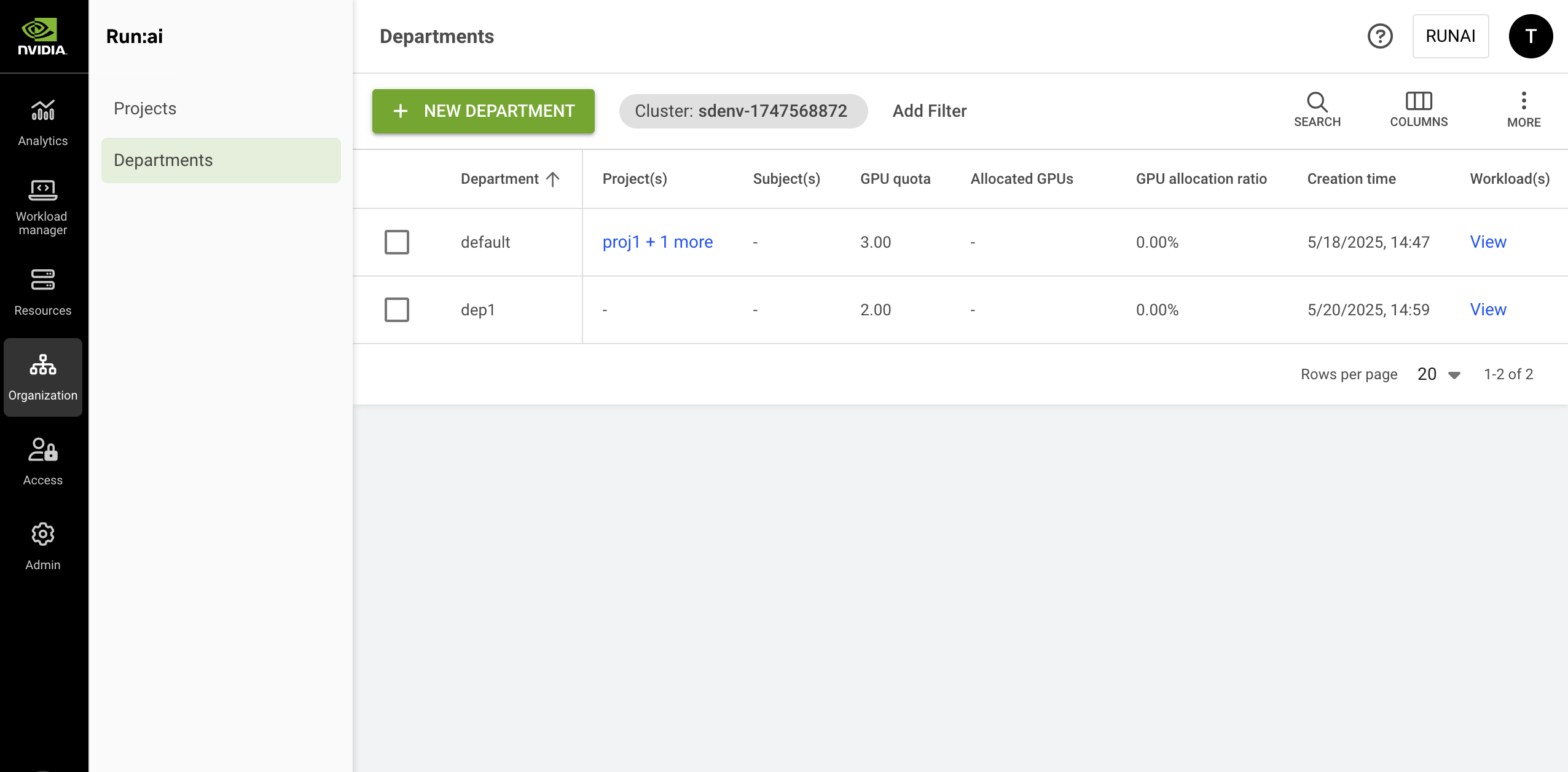The height and width of the screenshot is (772, 1568).
Task: Open the Cluster filter chip
Action: click(743, 111)
